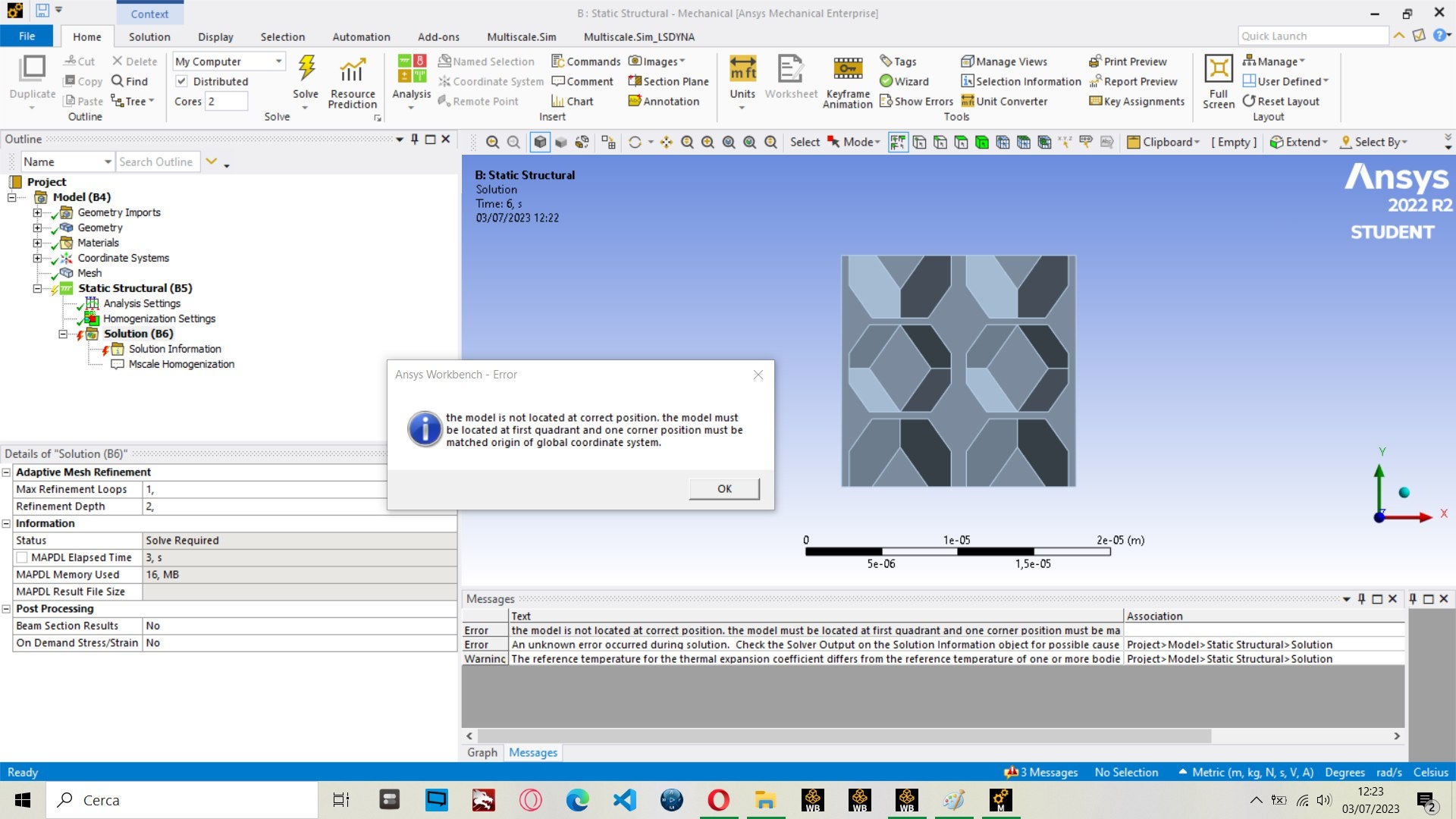The width and height of the screenshot is (1456, 819).
Task: Click the Metric units status bar entry
Action: [1246, 772]
